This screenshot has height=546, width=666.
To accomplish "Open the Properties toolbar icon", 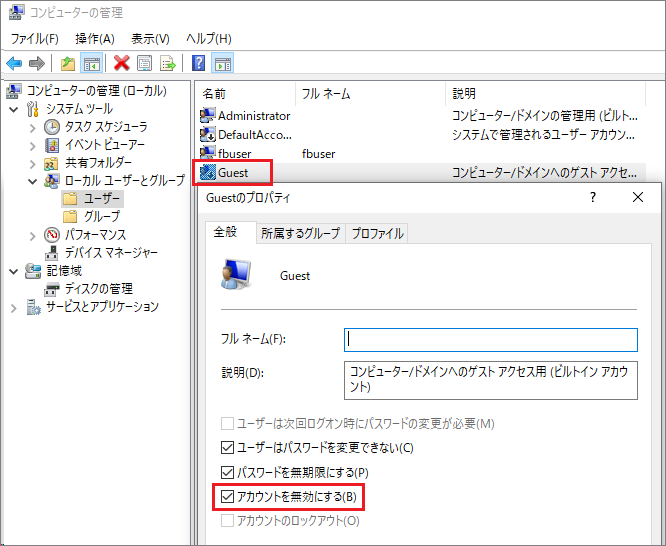I will click(x=145, y=64).
